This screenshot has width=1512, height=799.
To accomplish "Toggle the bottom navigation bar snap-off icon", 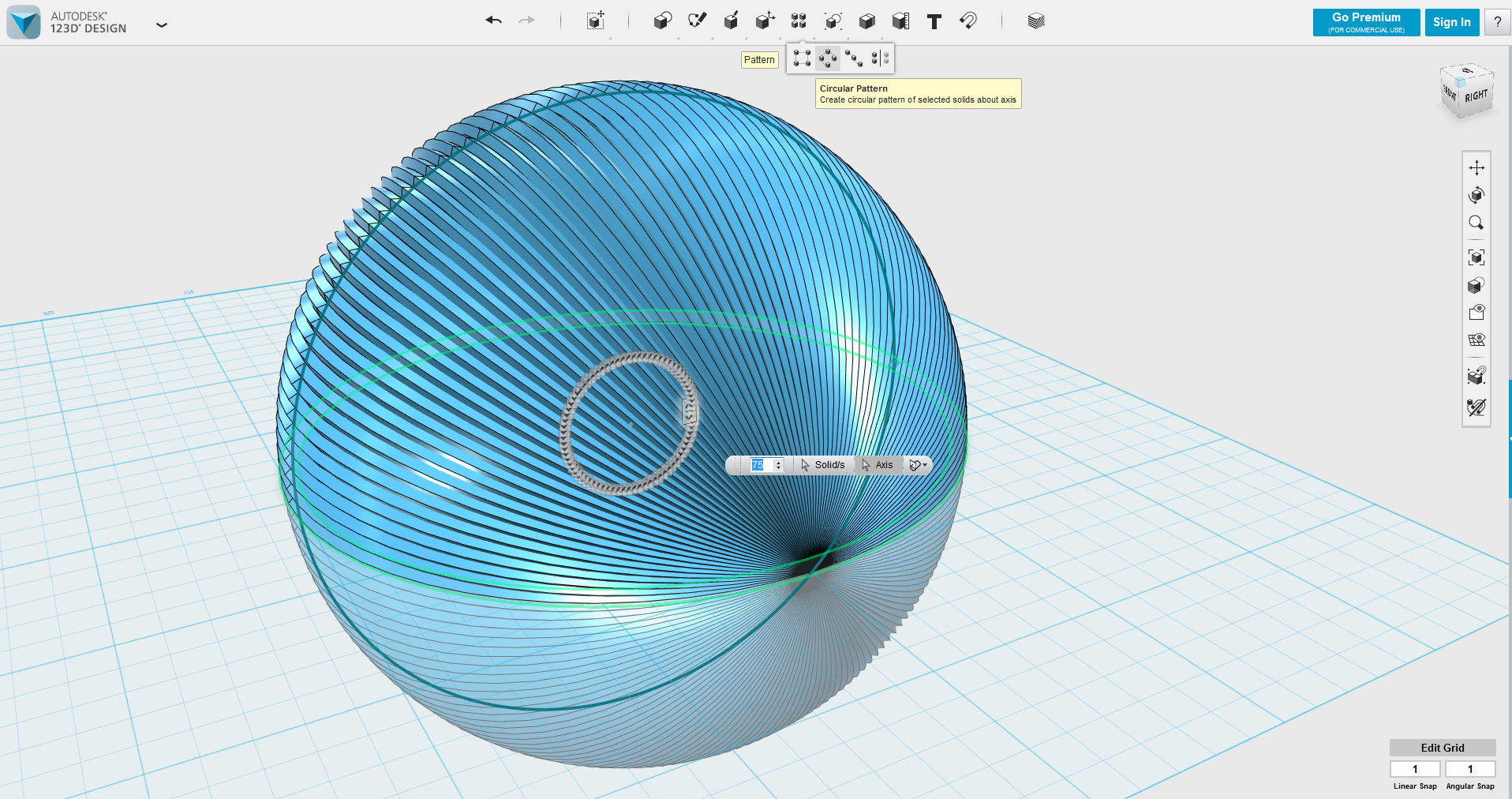I will [1476, 407].
